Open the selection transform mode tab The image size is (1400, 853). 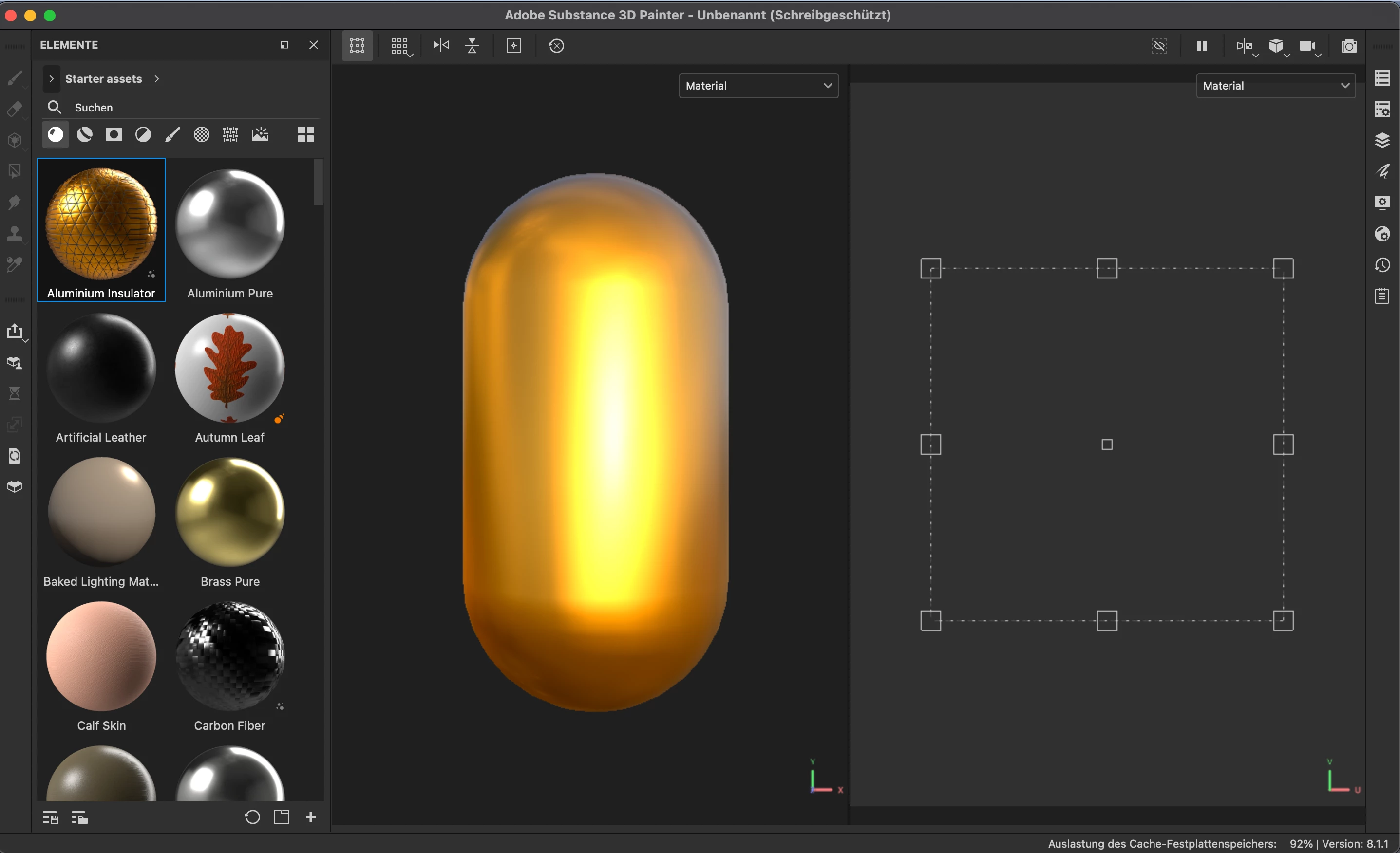point(357,45)
